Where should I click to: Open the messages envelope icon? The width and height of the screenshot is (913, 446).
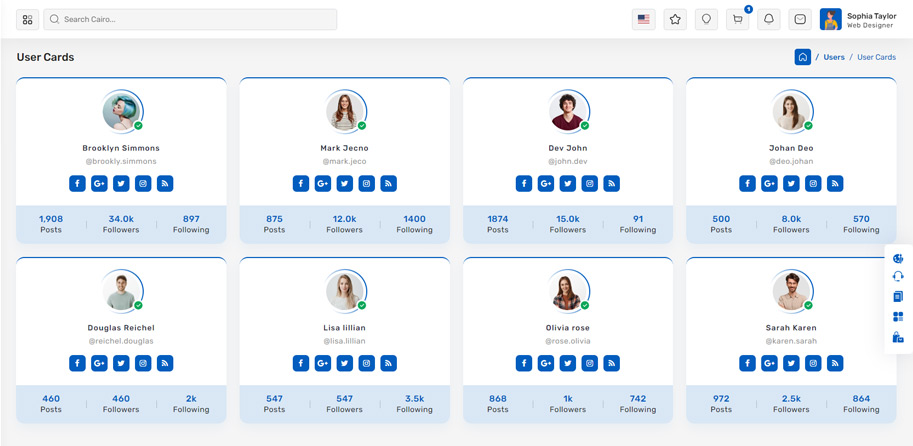[800, 19]
